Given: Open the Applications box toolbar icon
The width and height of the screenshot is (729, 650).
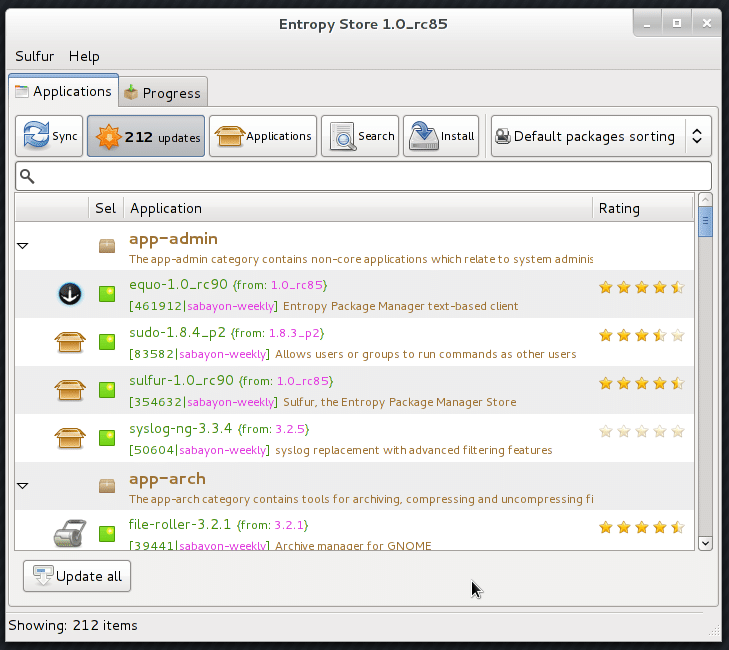Looking at the screenshot, I should 263,136.
